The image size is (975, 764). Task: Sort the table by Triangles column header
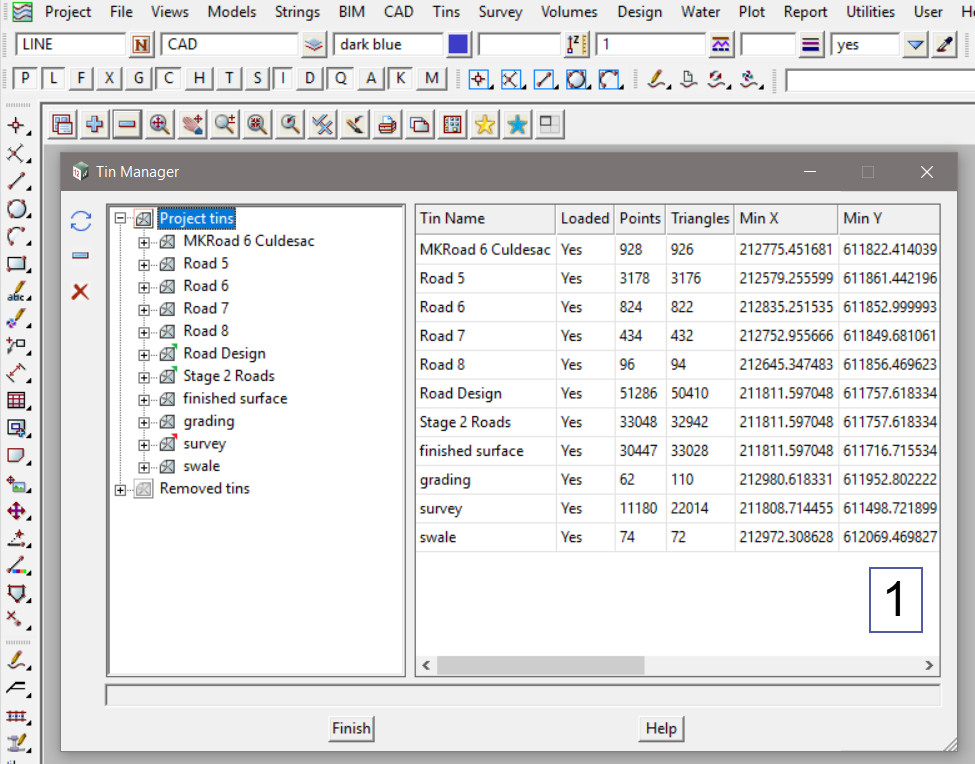pyautogui.click(x=700, y=219)
